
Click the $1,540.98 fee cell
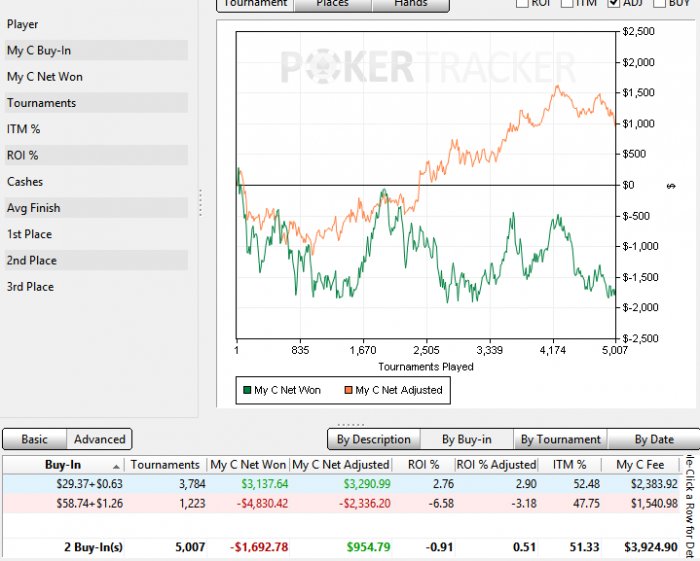[654, 503]
